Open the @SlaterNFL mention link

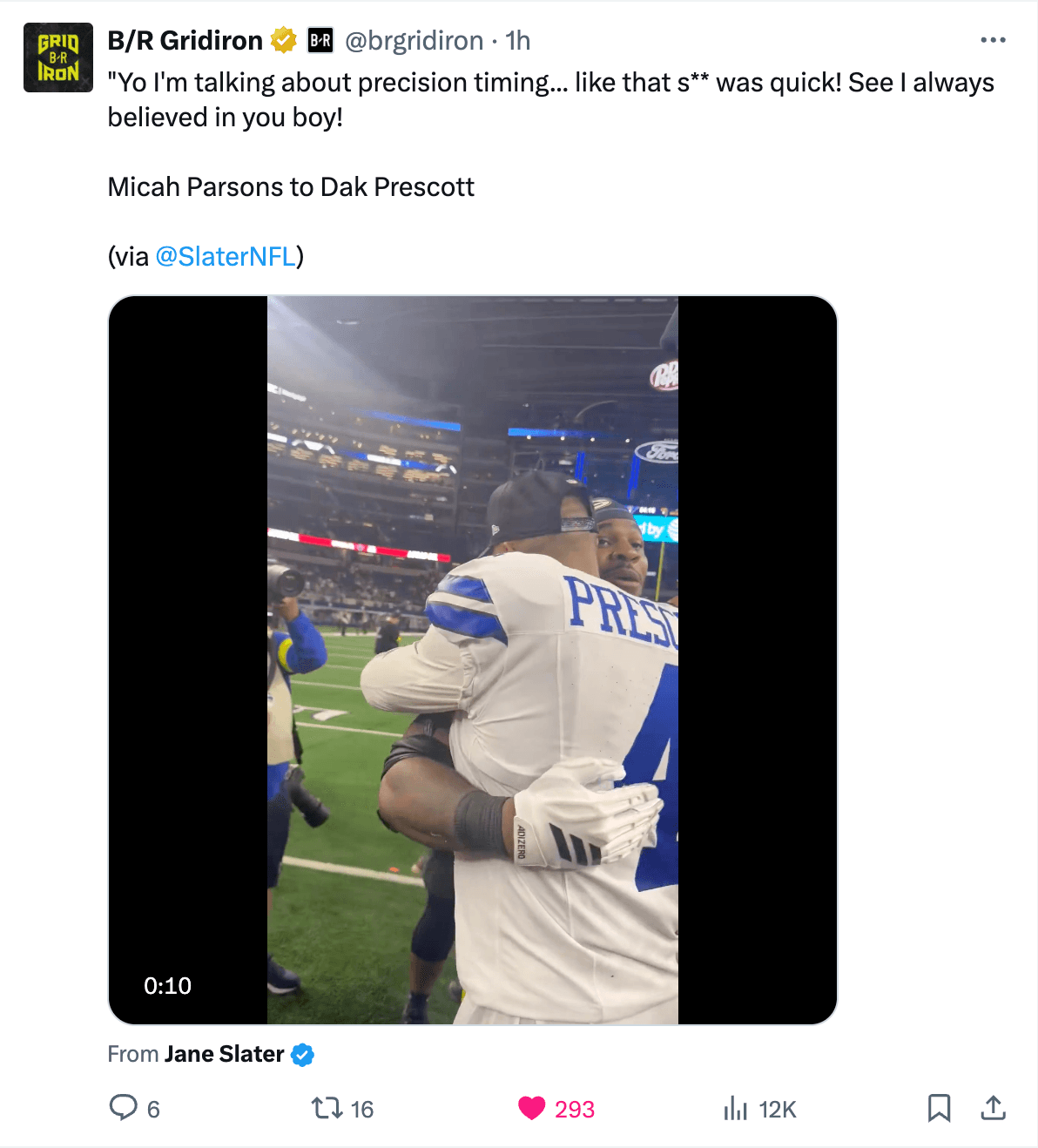[x=226, y=256]
